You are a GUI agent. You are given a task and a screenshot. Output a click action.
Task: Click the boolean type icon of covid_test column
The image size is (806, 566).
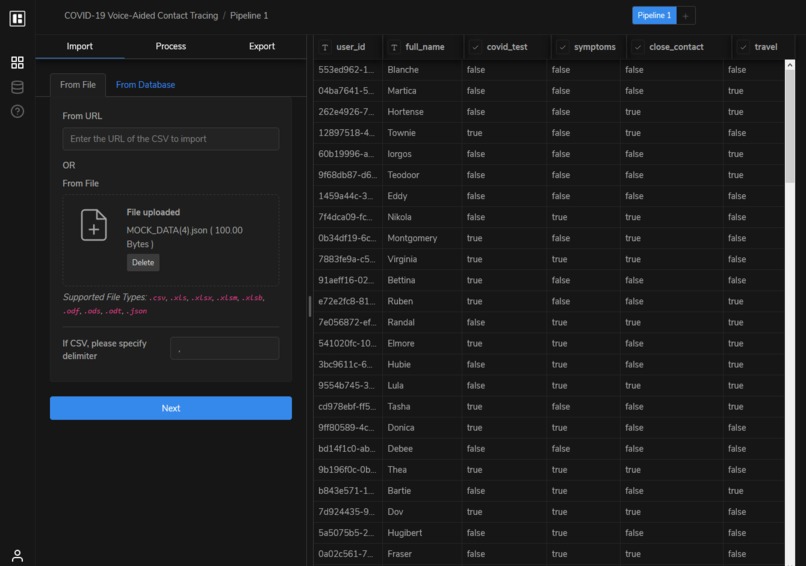tap(475, 47)
